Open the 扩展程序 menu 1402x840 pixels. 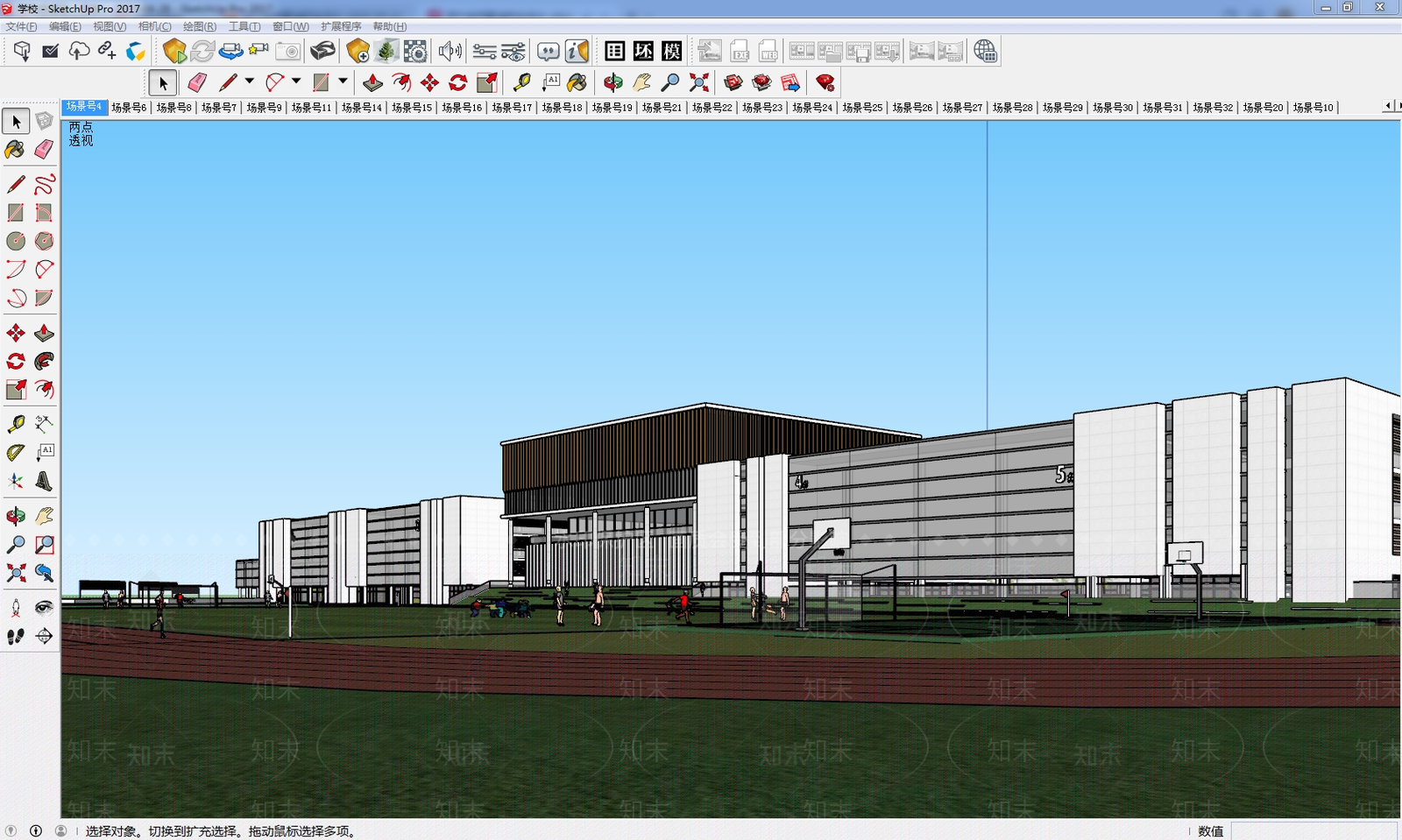pos(341,26)
